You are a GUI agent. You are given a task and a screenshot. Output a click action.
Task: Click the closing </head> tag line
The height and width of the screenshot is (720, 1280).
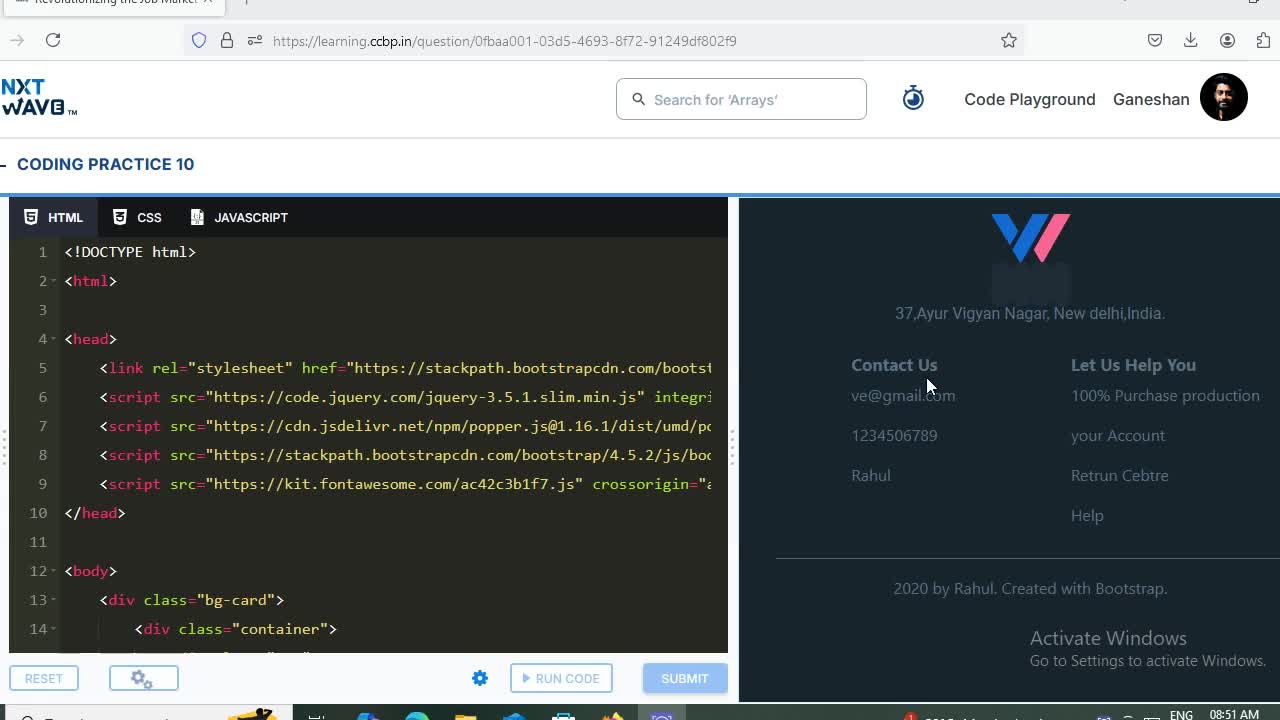(95, 513)
